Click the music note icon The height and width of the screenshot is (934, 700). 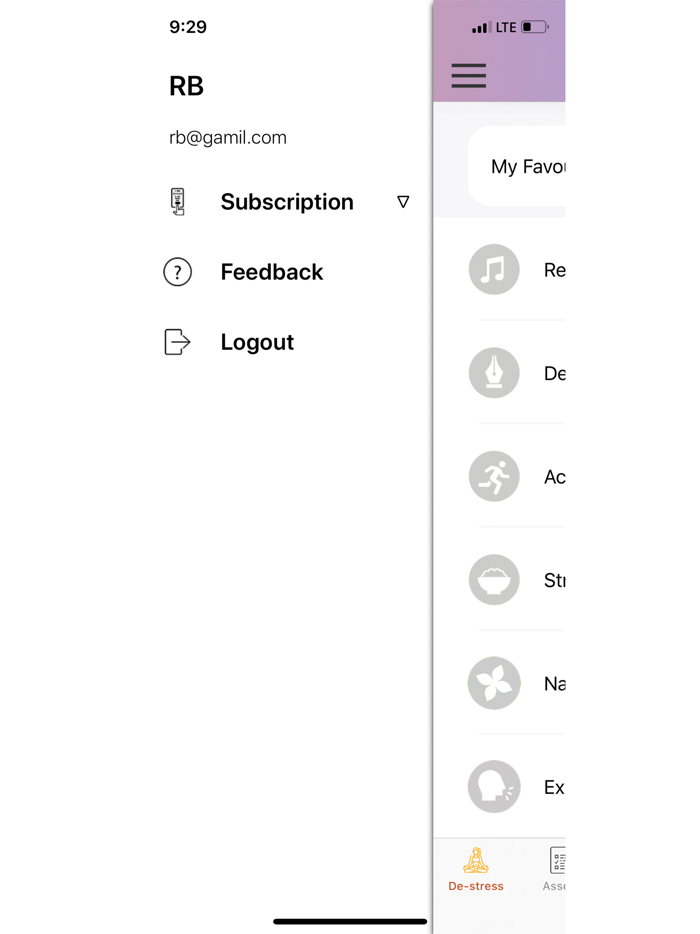click(x=494, y=270)
